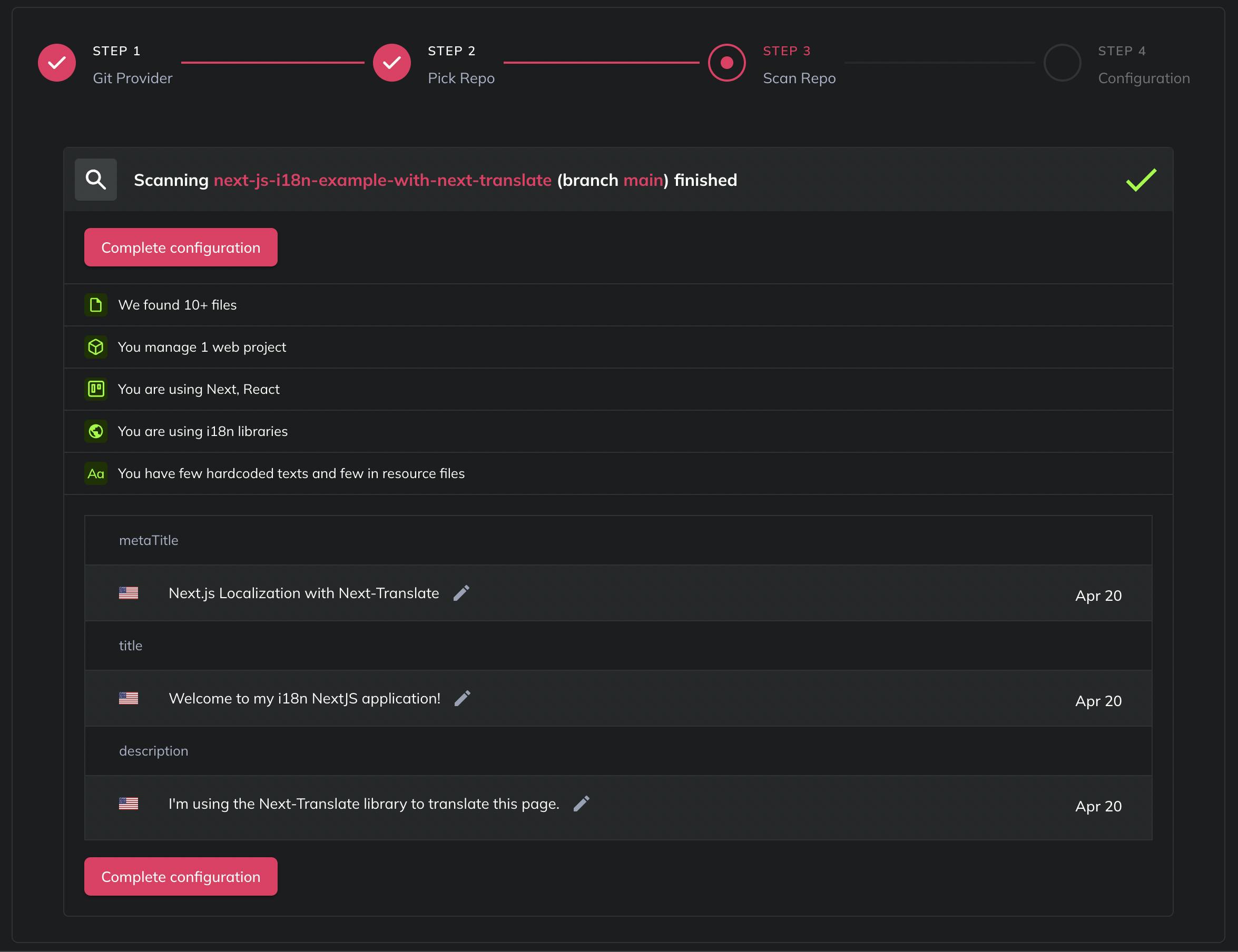Open the Git Provider step
The image size is (1238, 952).
click(133, 78)
